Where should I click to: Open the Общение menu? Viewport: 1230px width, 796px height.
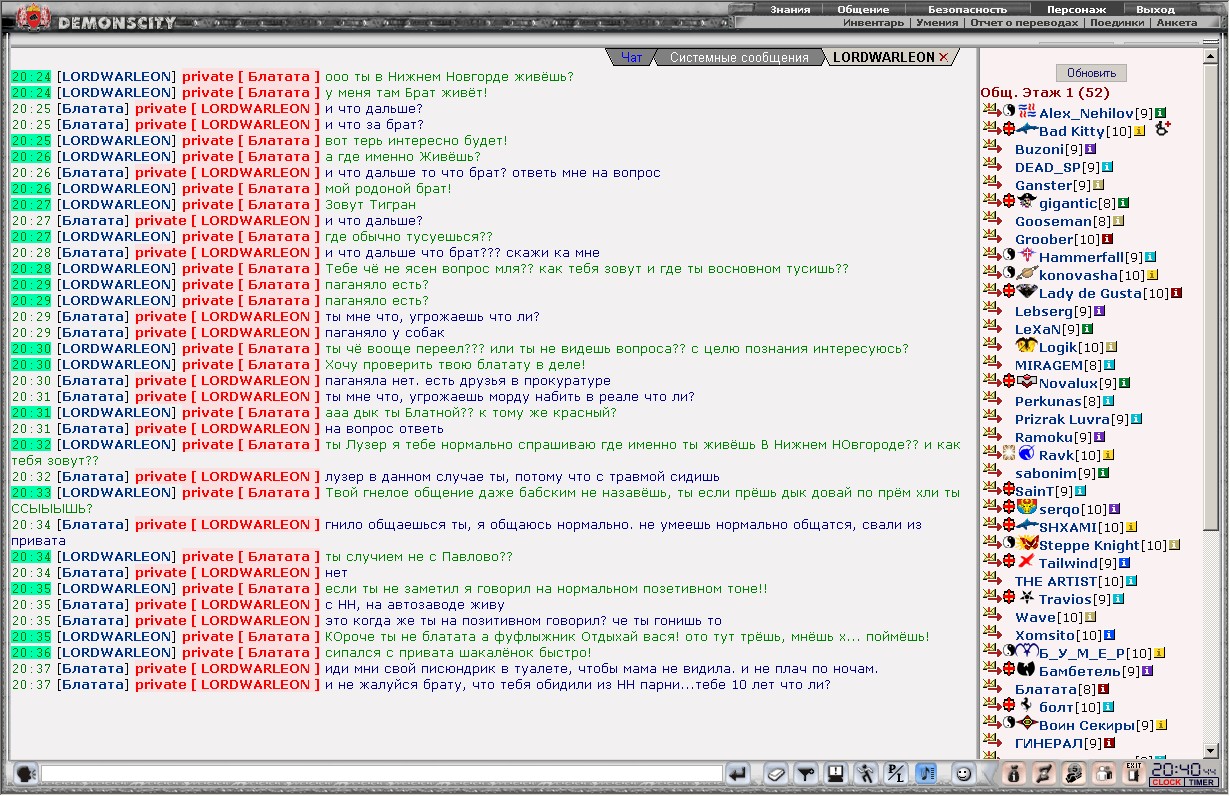coord(863,9)
